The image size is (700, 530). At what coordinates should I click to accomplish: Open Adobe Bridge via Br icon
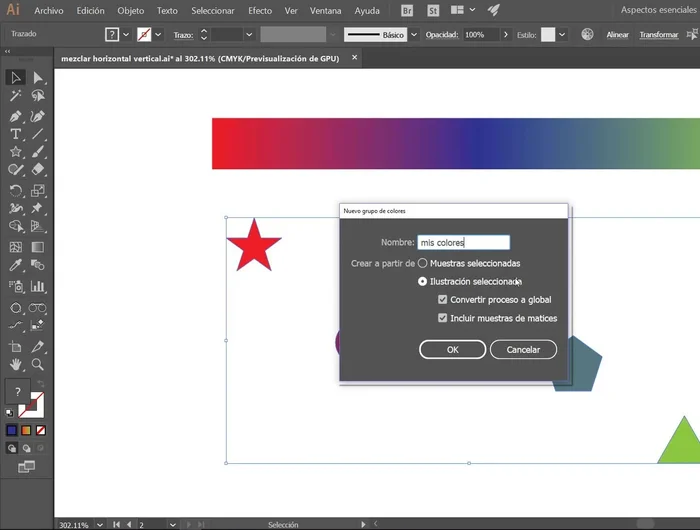tap(407, 10)
